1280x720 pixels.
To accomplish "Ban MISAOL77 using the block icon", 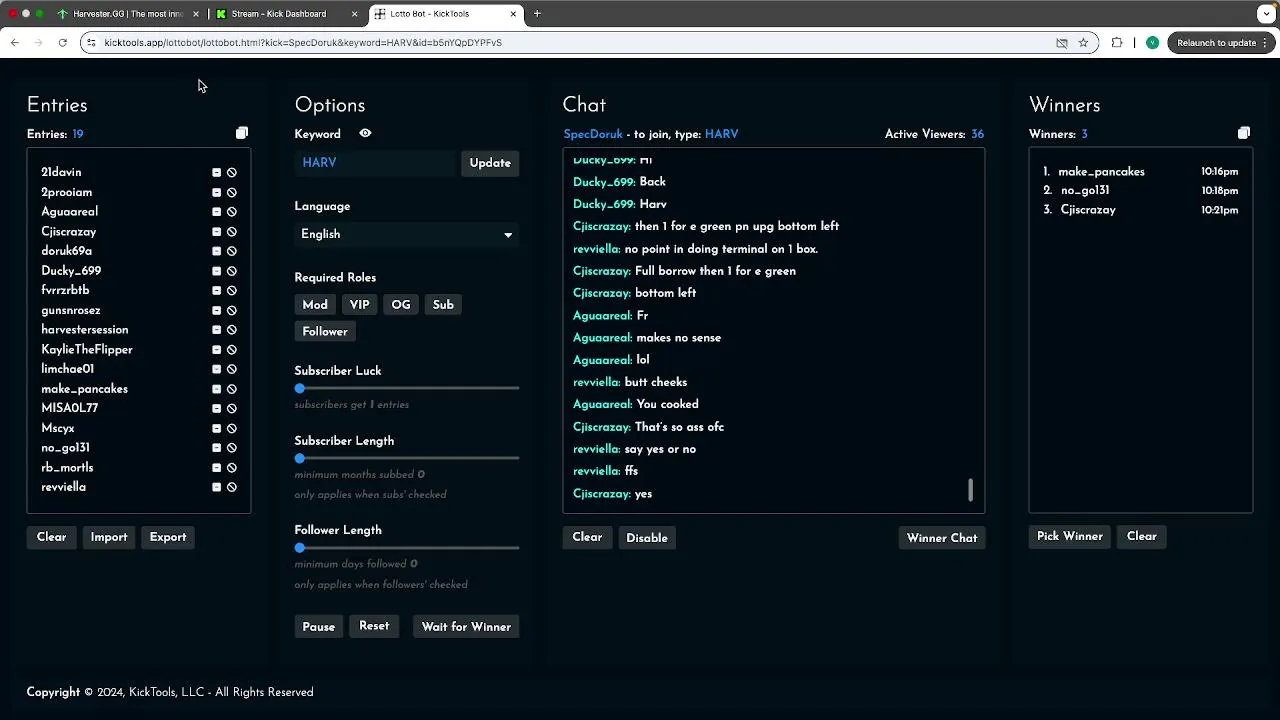I will (x=231, y=409).
